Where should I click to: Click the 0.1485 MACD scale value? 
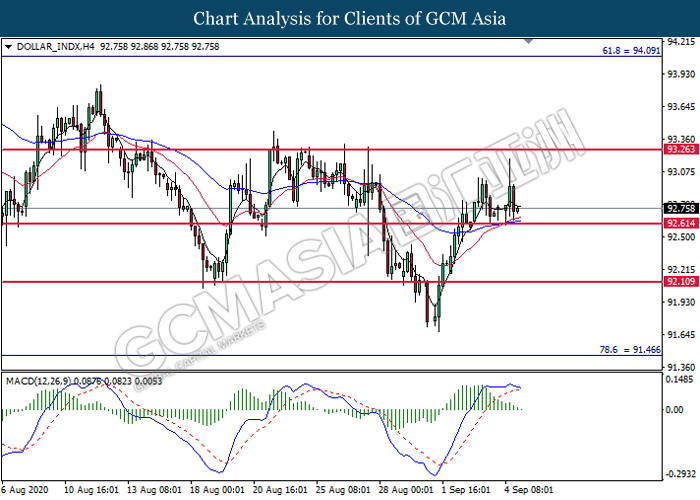pyautogui.click(x=679, y=379)
